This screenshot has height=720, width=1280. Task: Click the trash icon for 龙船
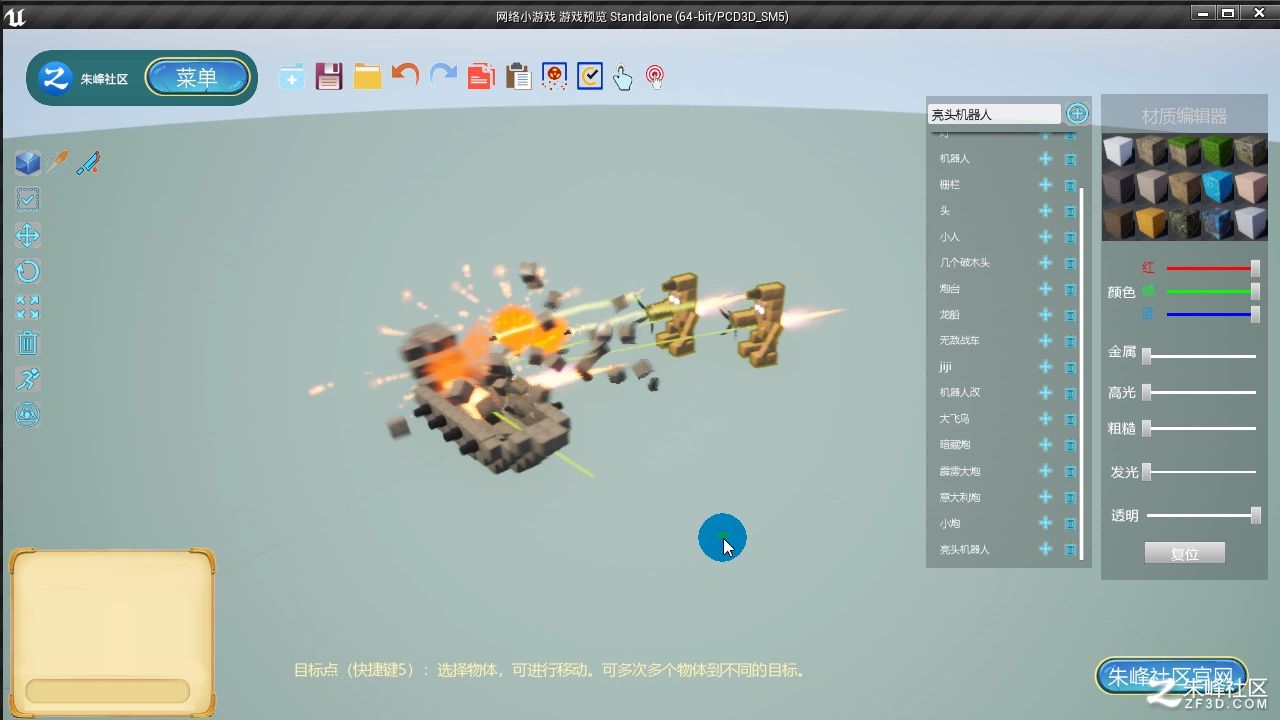pyautogui.click(x=1070, y=315)
